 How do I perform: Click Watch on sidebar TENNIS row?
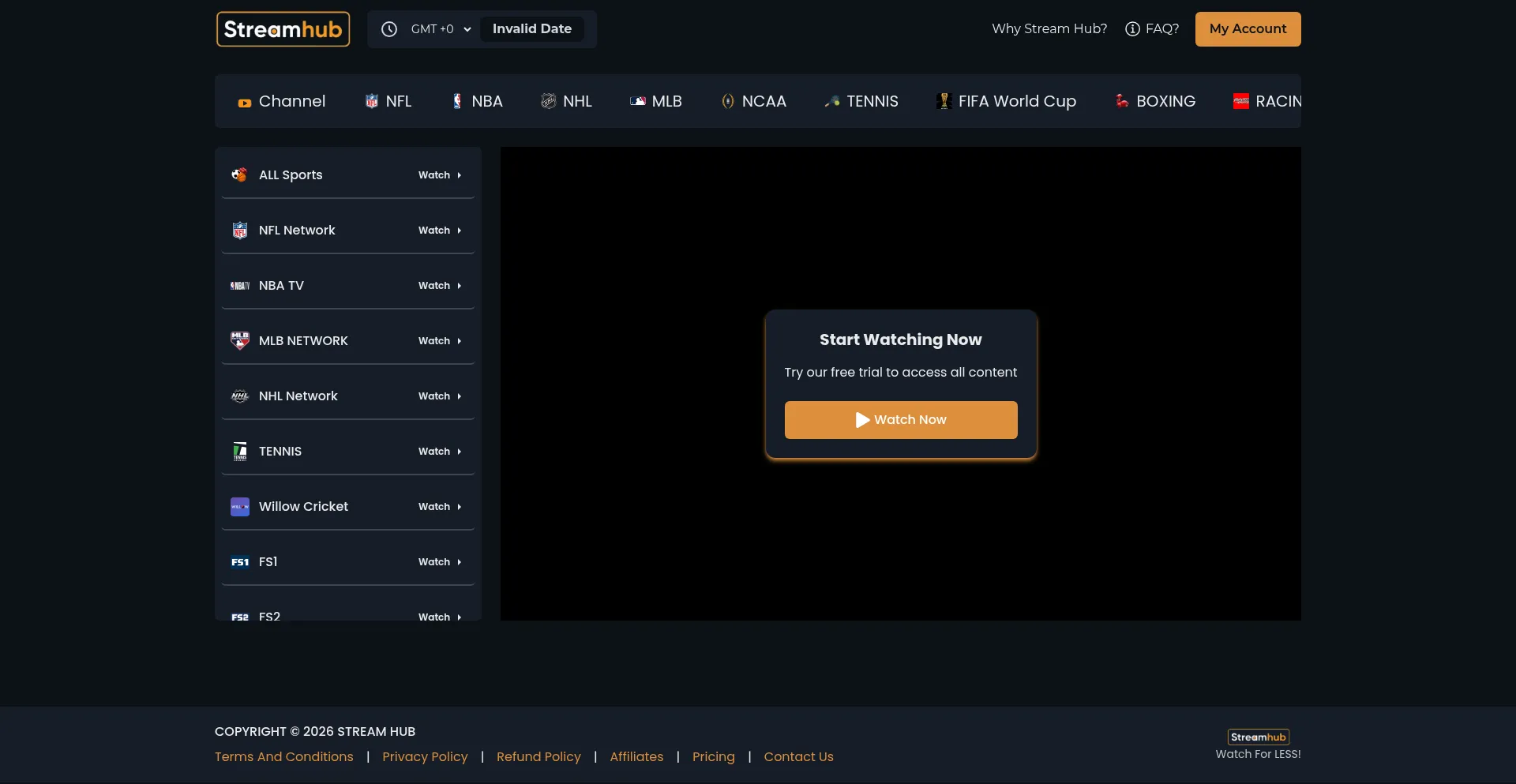440,452
